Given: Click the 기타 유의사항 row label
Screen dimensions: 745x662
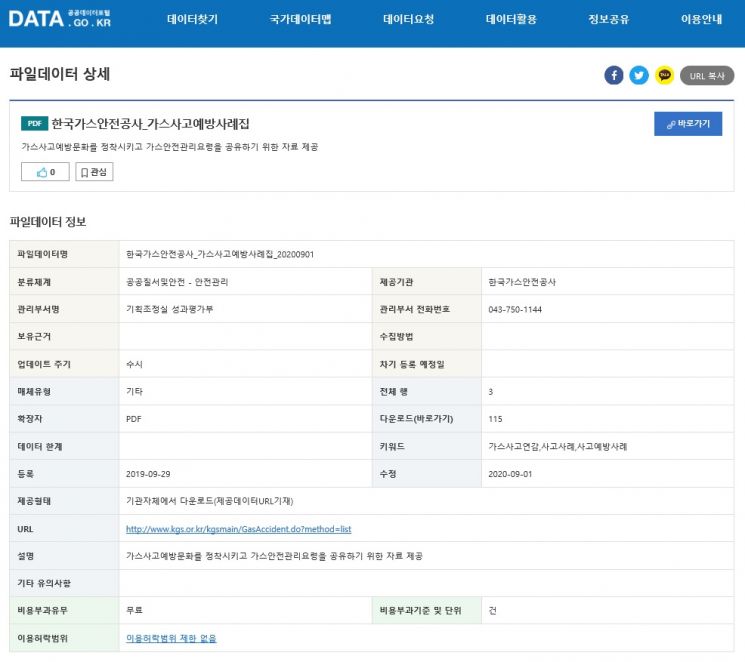Looking at the screenshot, I should (44, 583).
